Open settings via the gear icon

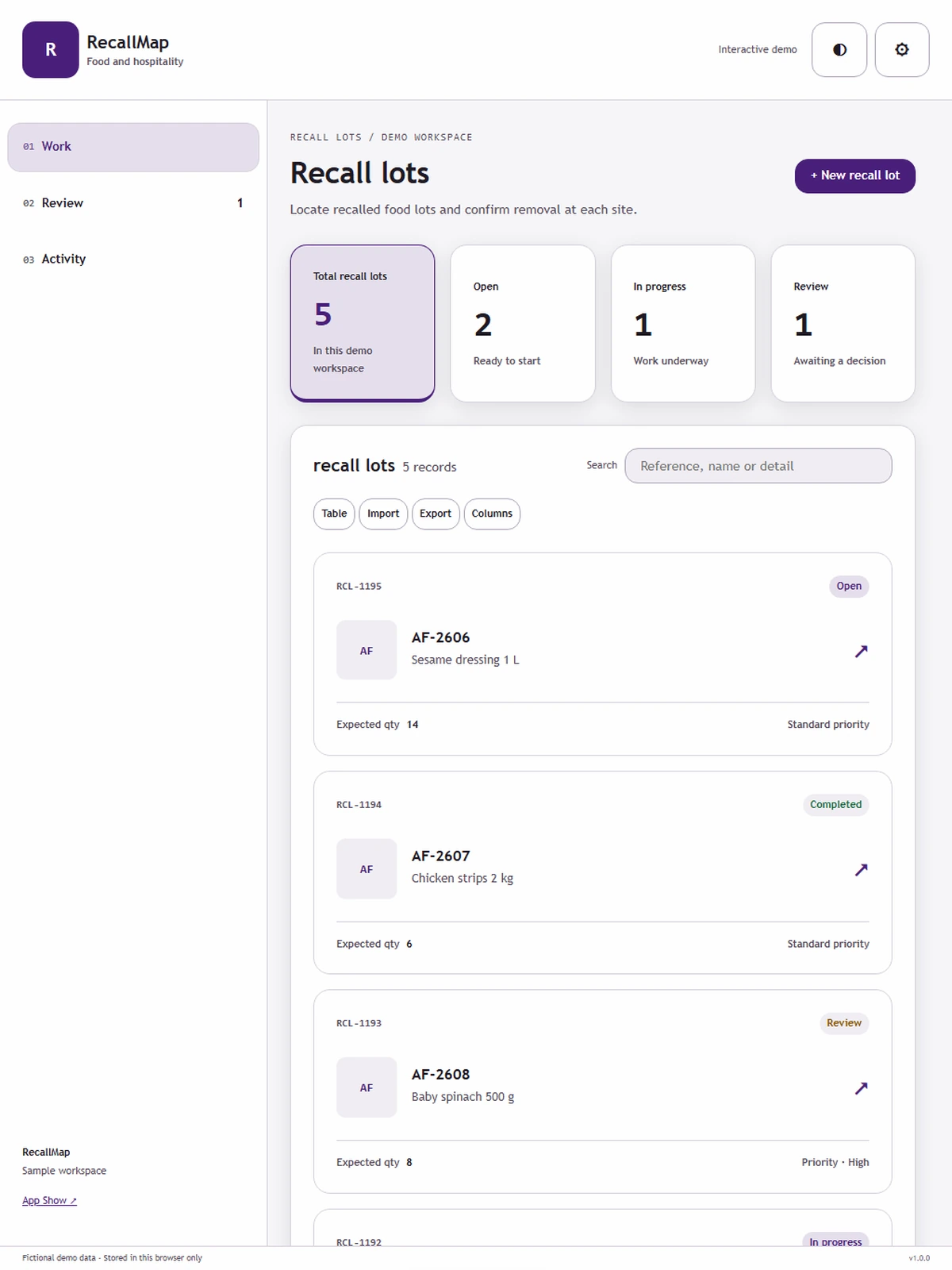pyautogui.click(x=902, y=49)
